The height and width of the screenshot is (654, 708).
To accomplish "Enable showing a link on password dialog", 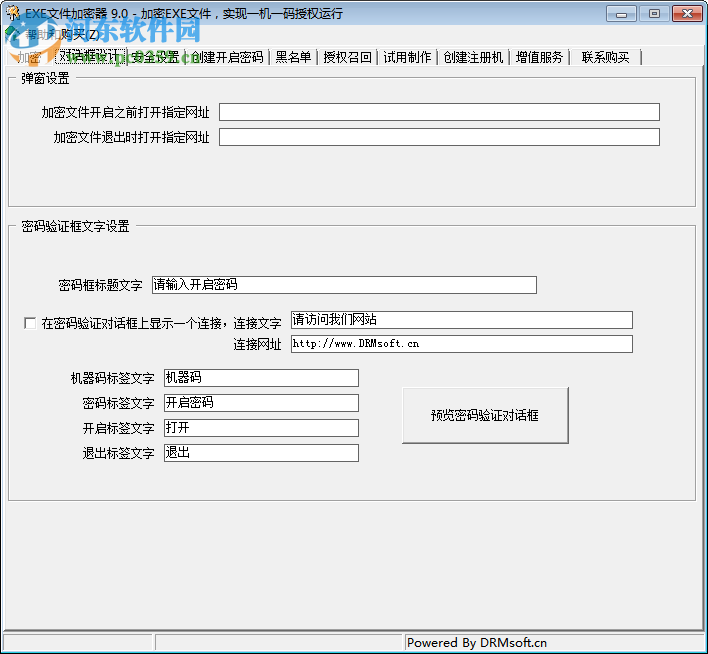I will (x=30, y=323).
